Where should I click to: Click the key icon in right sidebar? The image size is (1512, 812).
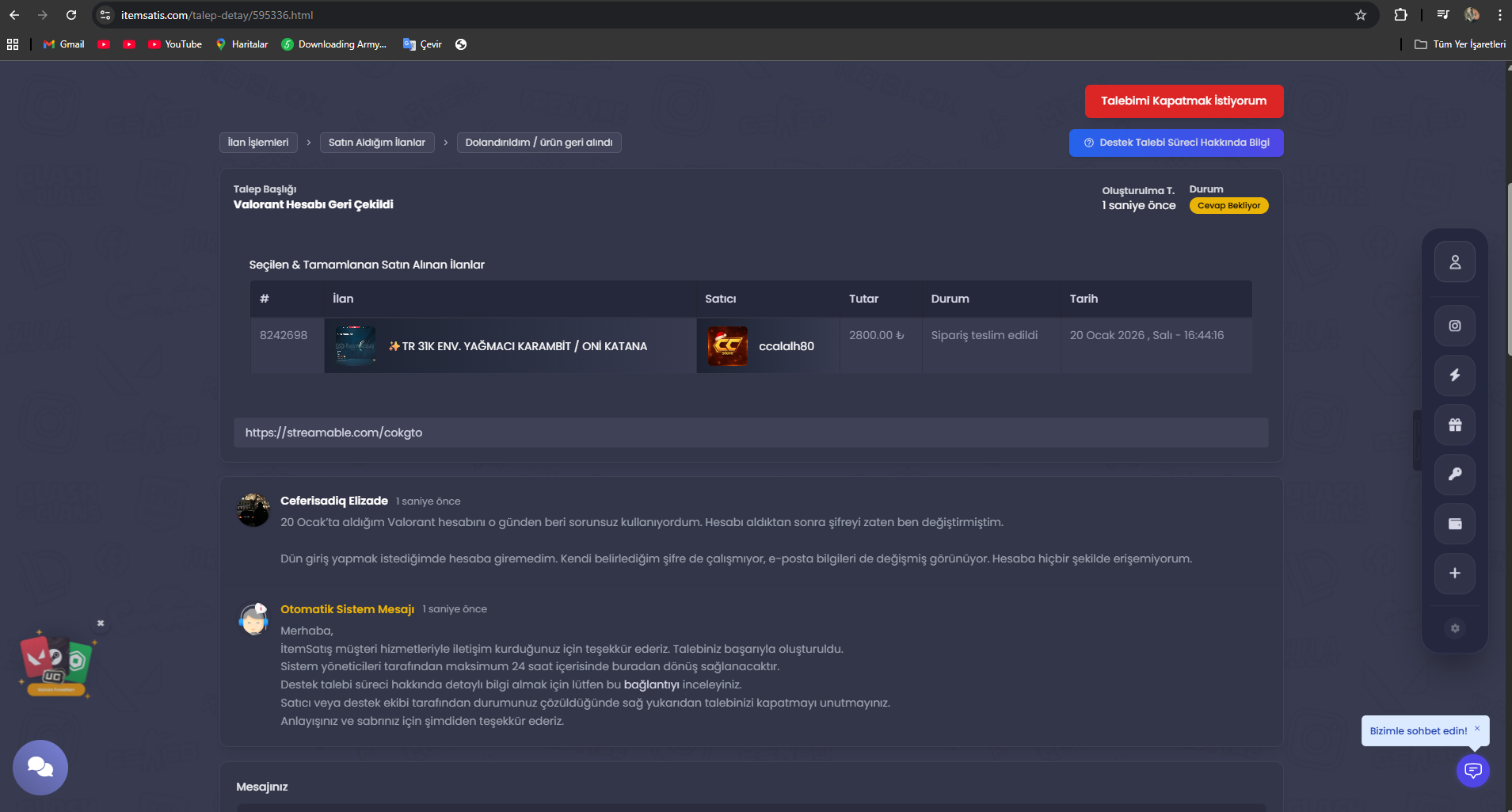coord(1455,474)
